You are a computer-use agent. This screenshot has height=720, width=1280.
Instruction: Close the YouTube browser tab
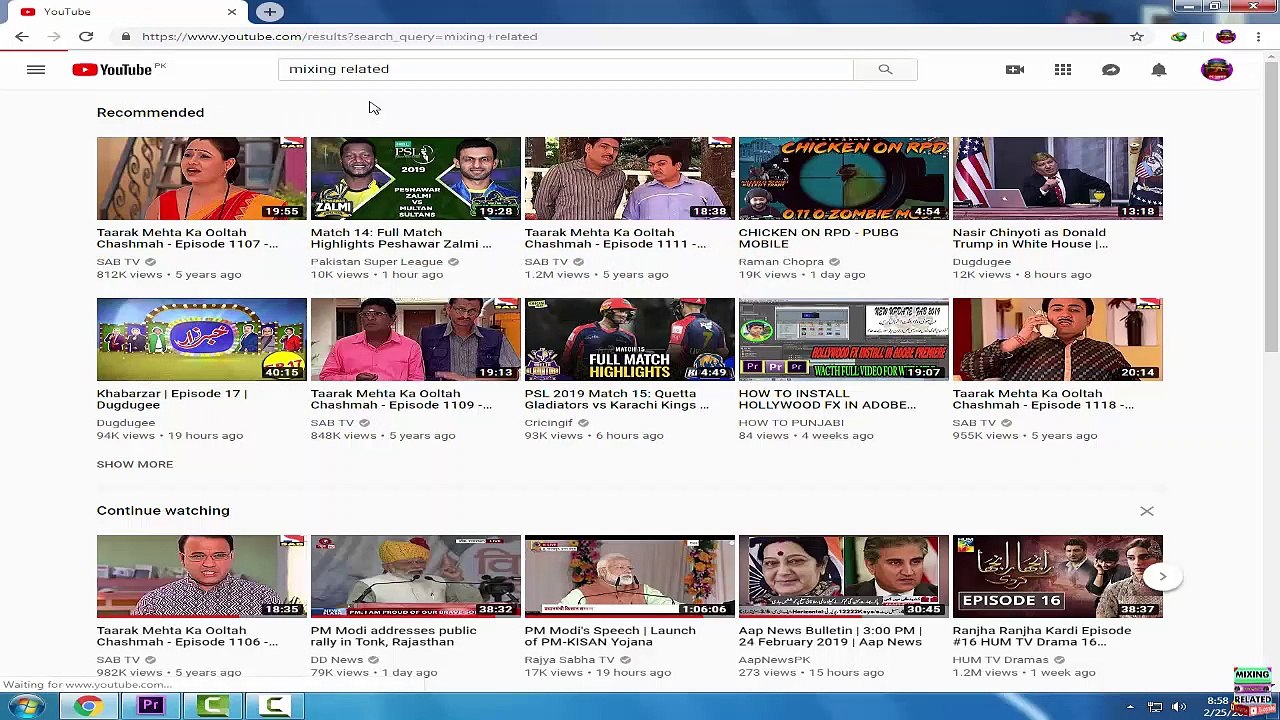pyautogui.click(x=232, y=12)
